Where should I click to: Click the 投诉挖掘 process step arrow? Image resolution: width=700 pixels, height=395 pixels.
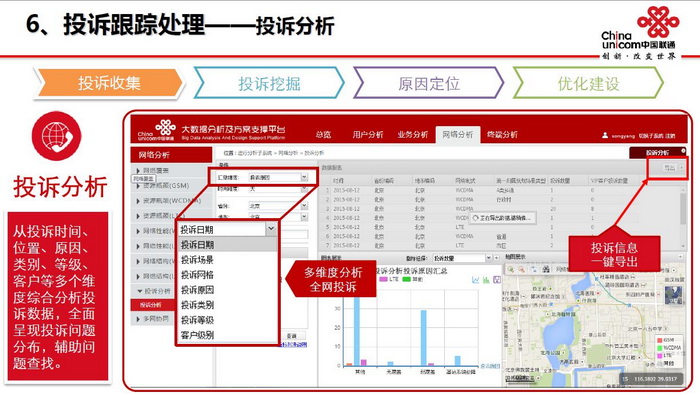(x=269, y=83)
